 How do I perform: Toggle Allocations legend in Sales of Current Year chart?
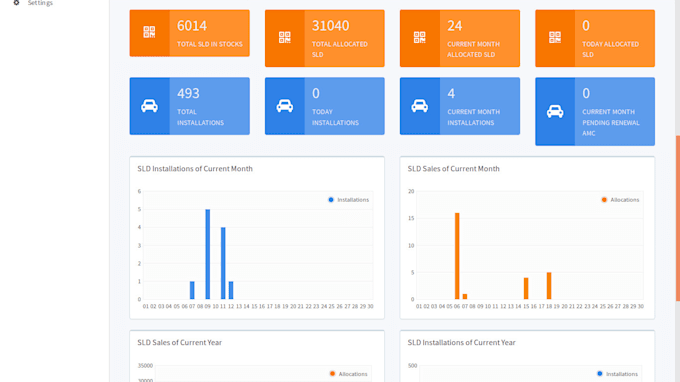click(x=348, y=374)
